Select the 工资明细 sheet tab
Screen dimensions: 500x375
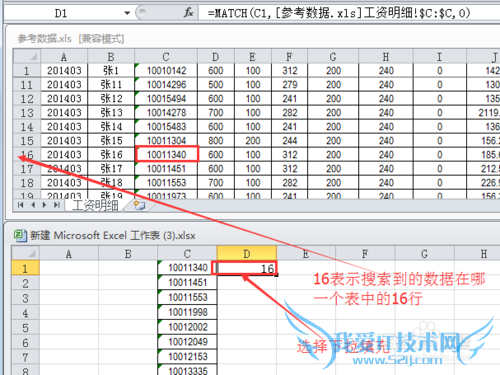tap(95, 205)
